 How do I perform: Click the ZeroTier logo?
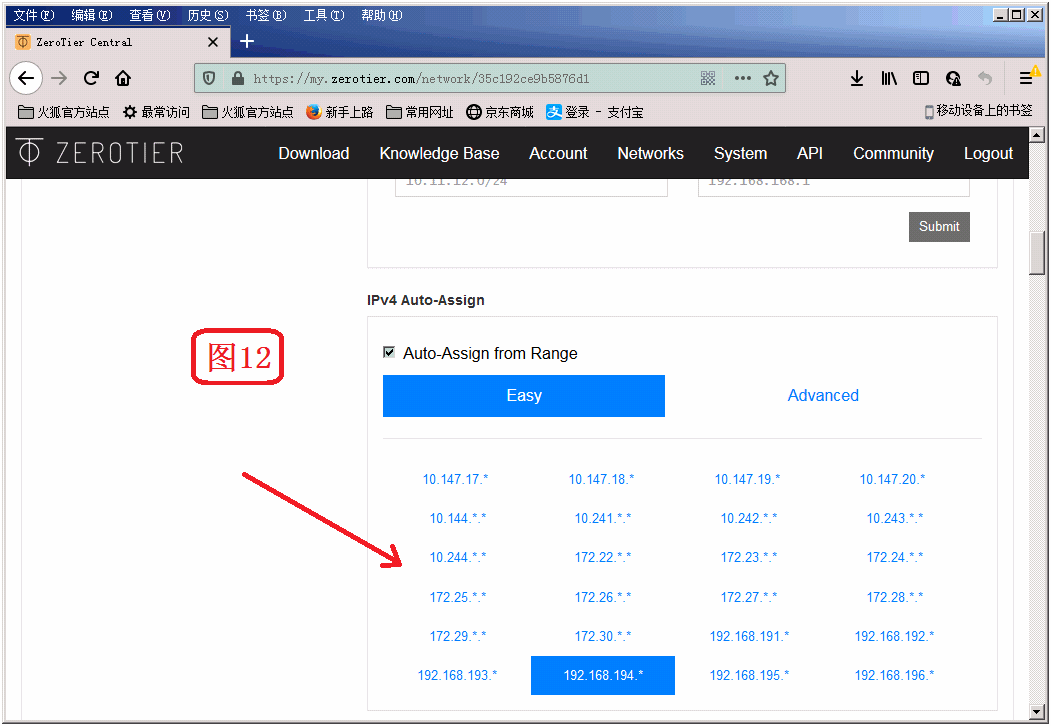pos(99,153)
